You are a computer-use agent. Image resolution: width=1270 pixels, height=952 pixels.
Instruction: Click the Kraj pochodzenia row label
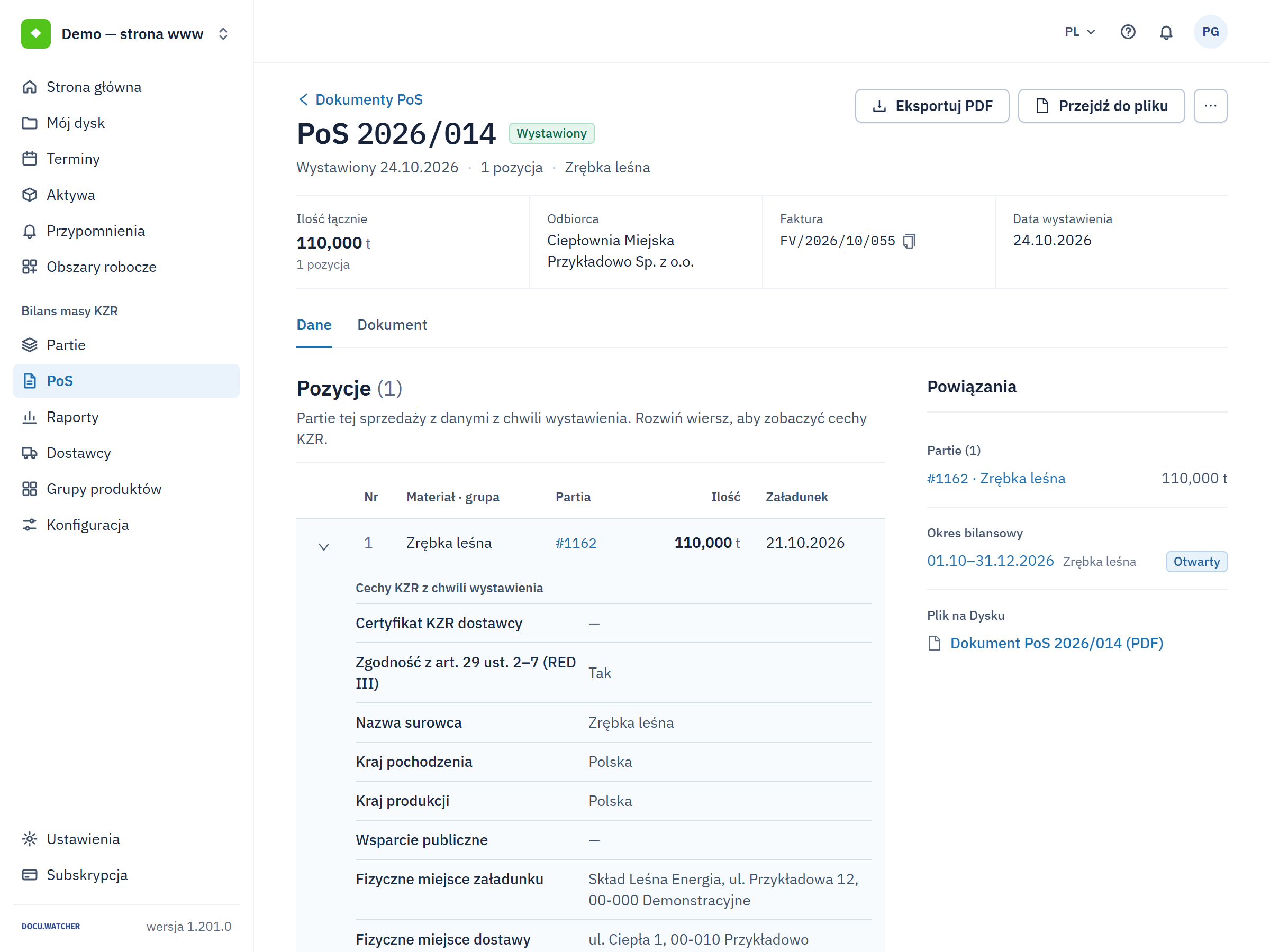414,762
